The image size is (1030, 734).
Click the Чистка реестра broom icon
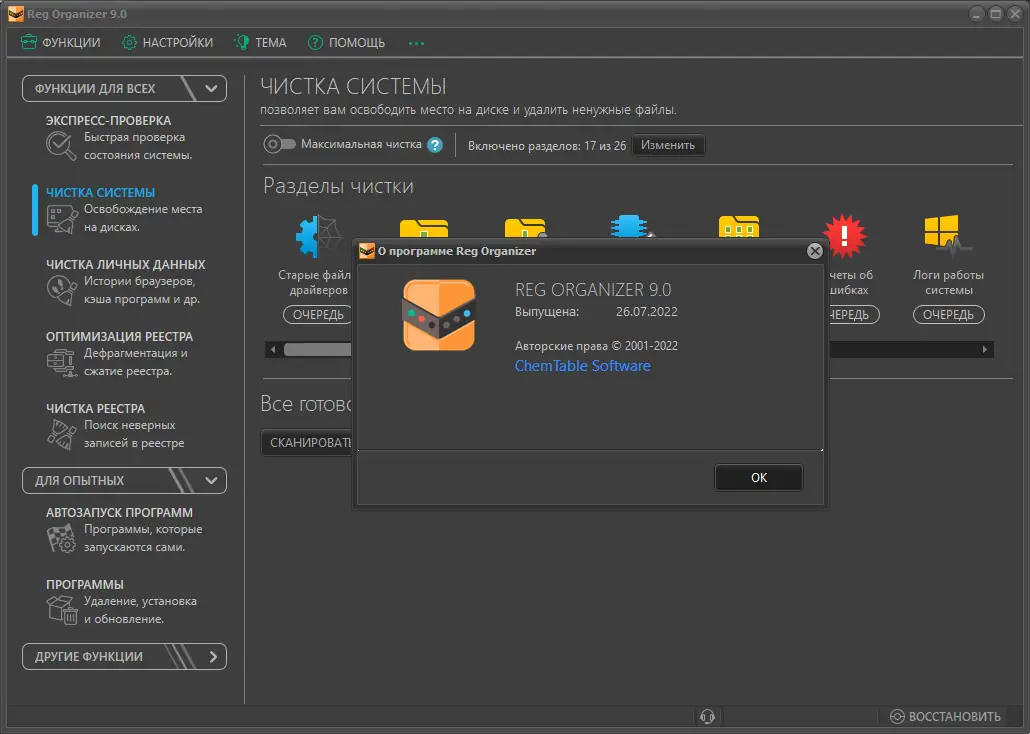coord(61,434)
